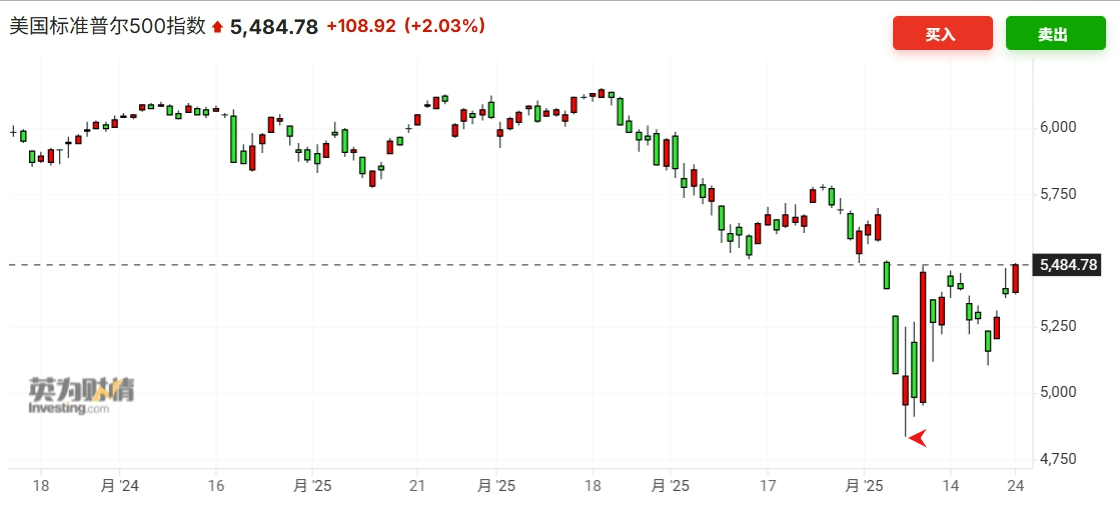Click the 14 date axis label
Image resolution: width=1120 pixels, height=526 pixels.
(950, 485)
